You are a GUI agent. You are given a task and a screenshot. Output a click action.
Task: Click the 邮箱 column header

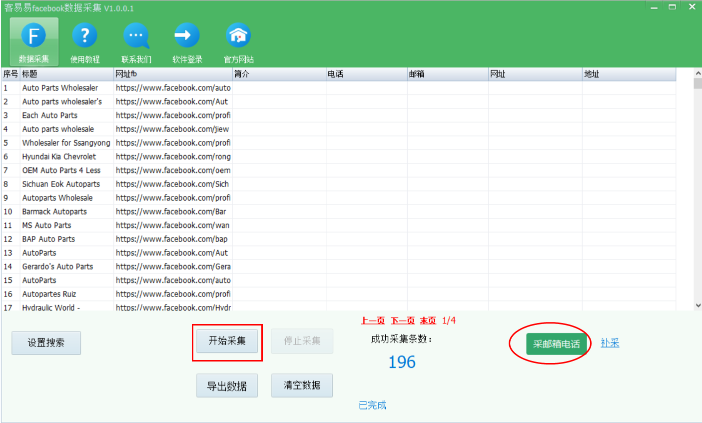point(447,74)
